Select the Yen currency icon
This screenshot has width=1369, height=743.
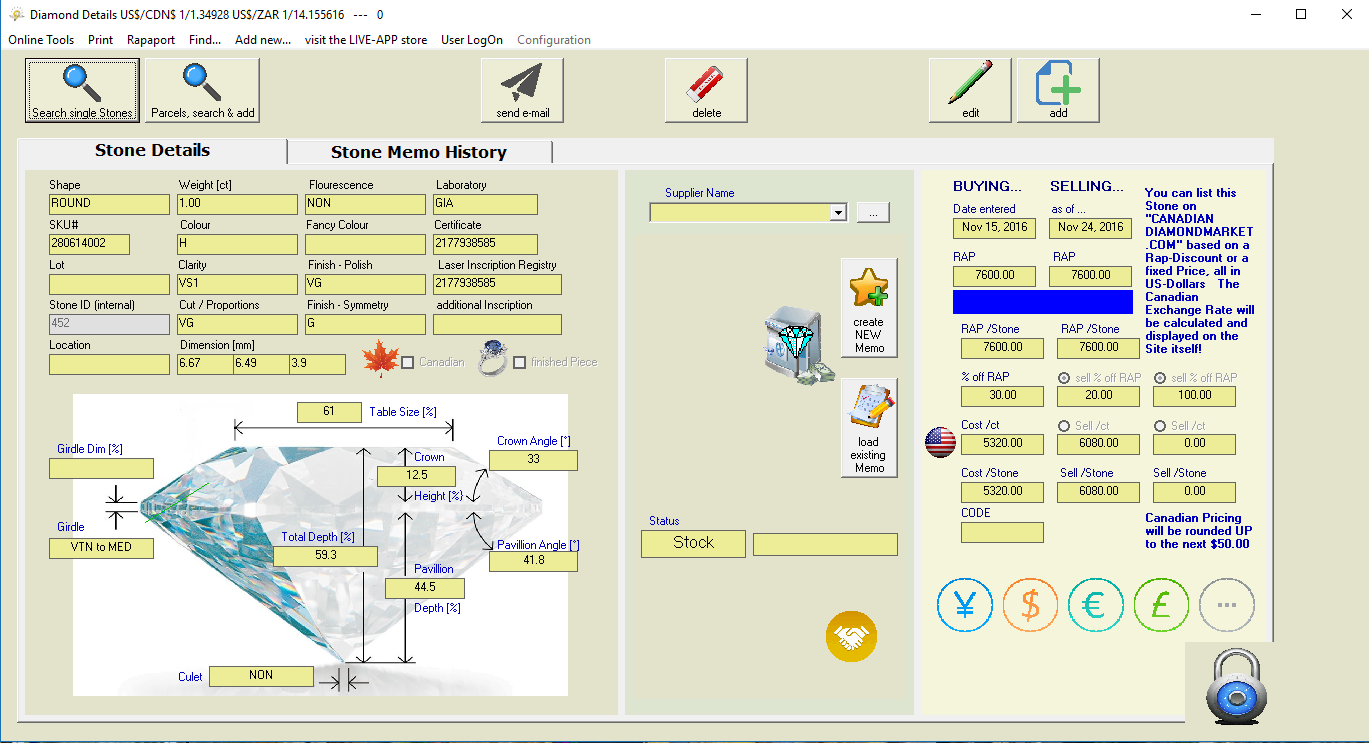pyautogui.click(x=964, y=605)
